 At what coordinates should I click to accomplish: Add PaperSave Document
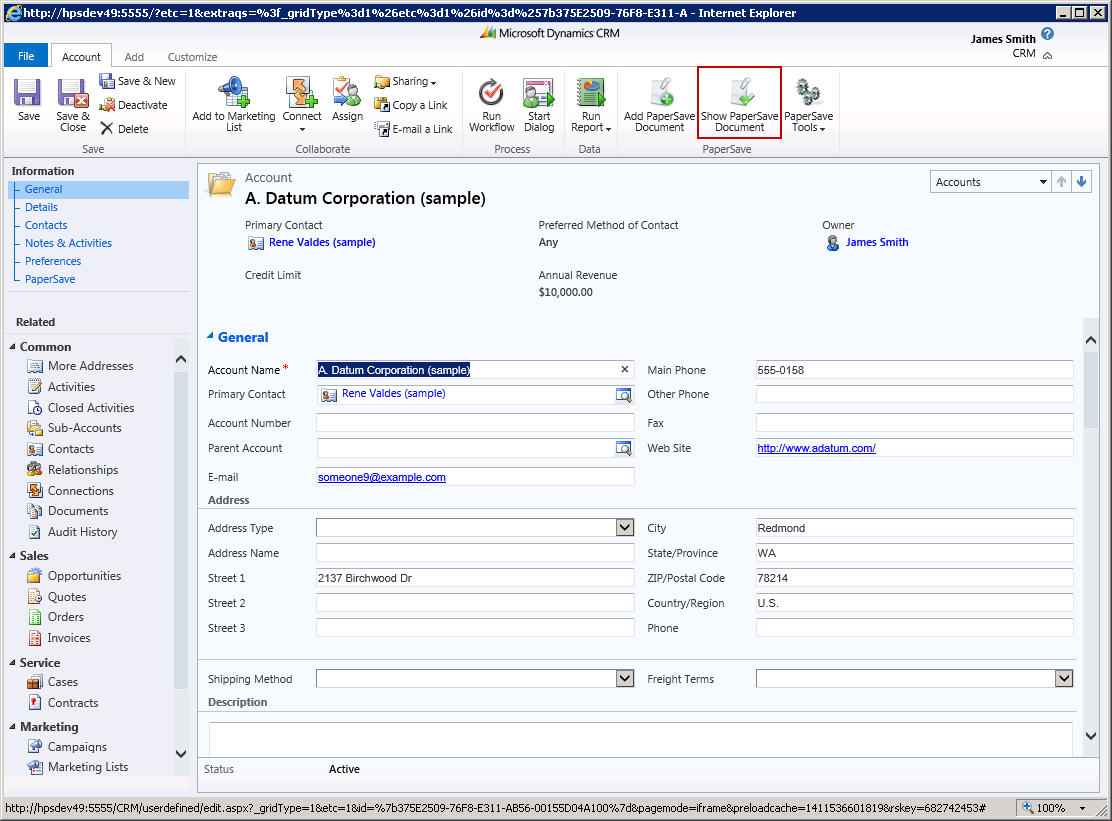coord(660,105)
